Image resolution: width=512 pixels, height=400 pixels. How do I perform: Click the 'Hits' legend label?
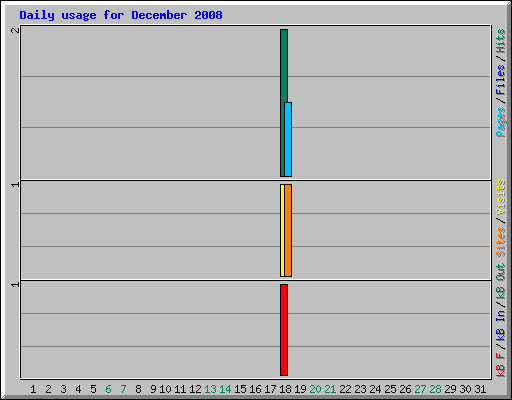coord(500,41)
